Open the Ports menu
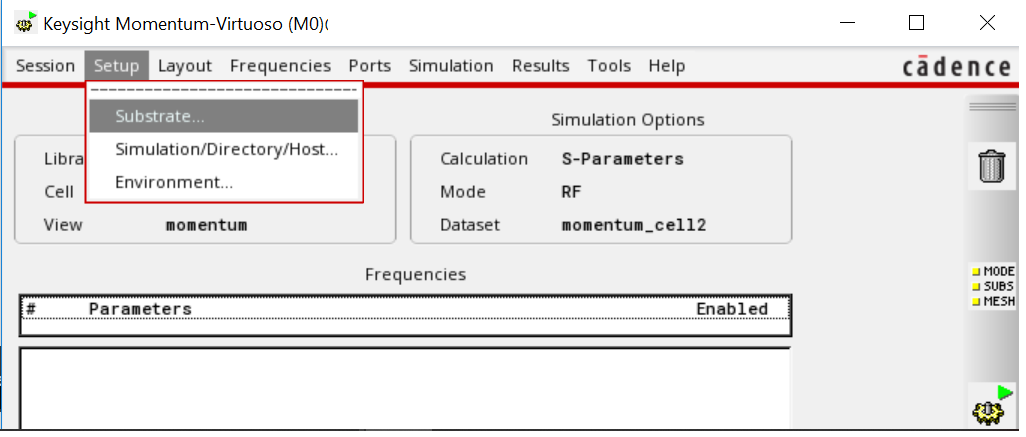The image size is (1026, 437). click(x=370, y=66)
